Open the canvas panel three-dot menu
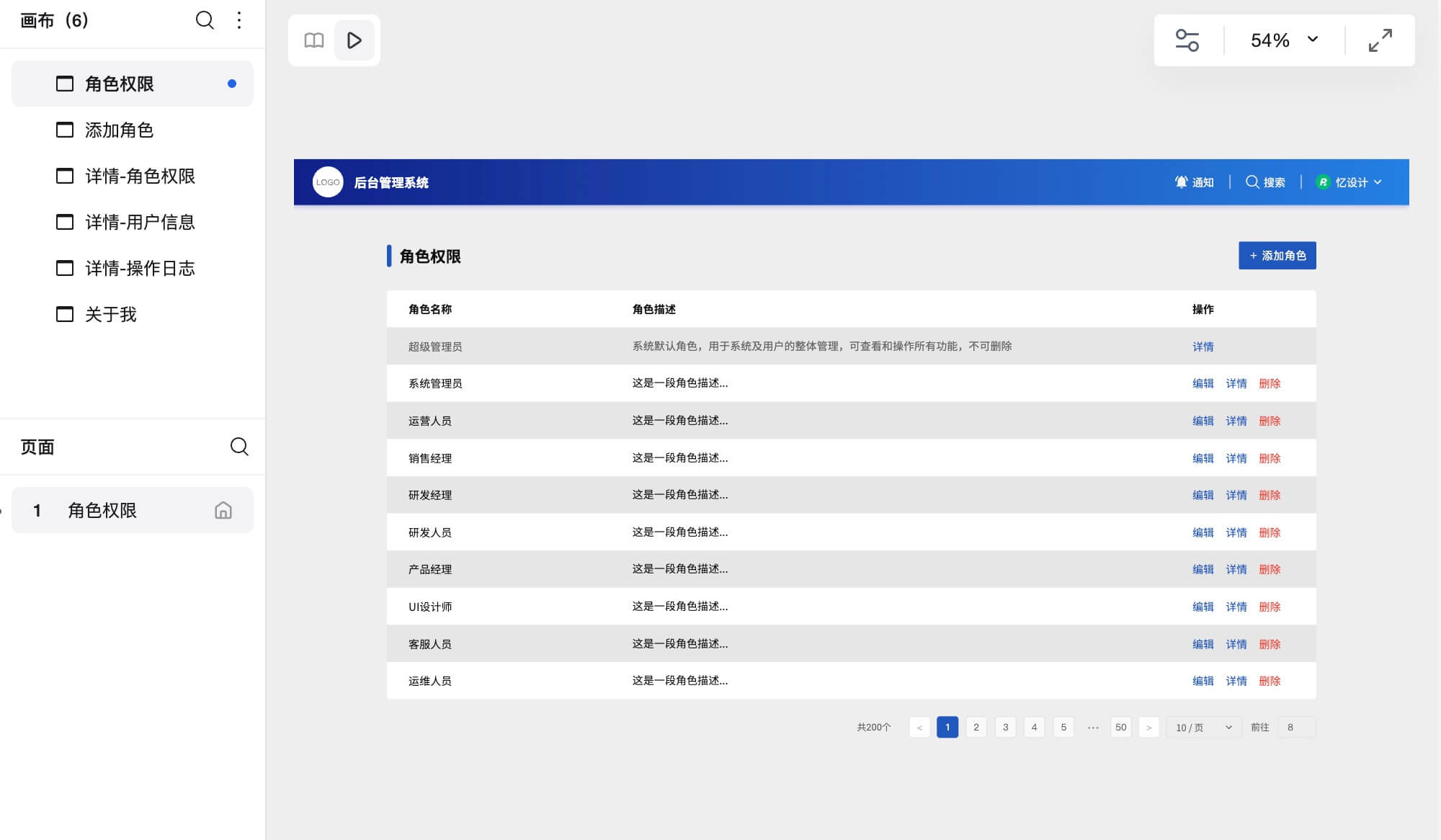Image resolution: width=1441 pixels, height=840 pixels. tap(239, 20)
